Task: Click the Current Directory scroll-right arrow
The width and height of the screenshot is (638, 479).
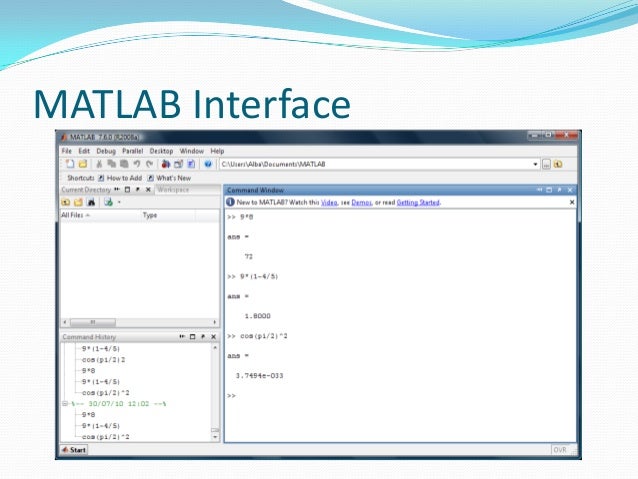Action: (214, 322)
